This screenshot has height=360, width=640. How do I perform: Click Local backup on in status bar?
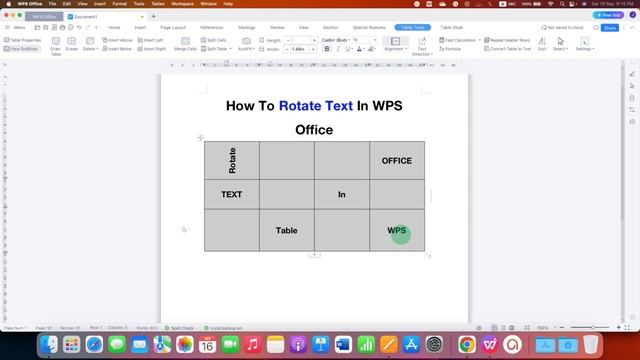click(223, 328)
